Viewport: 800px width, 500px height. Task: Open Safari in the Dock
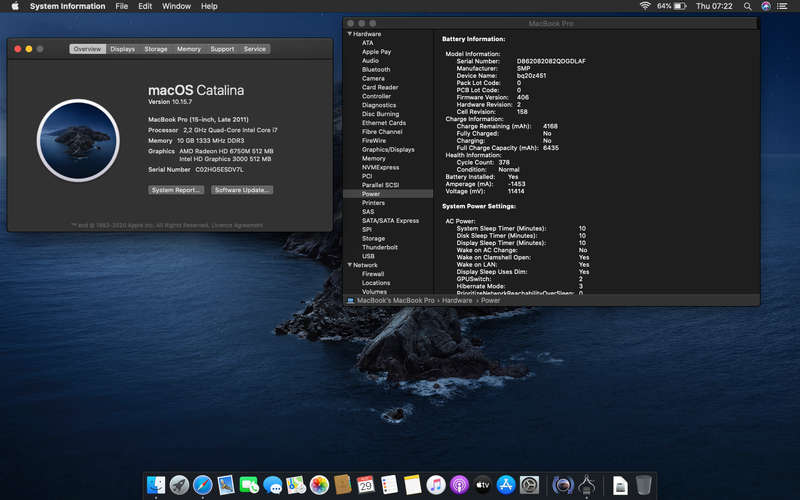pos(203,485)
